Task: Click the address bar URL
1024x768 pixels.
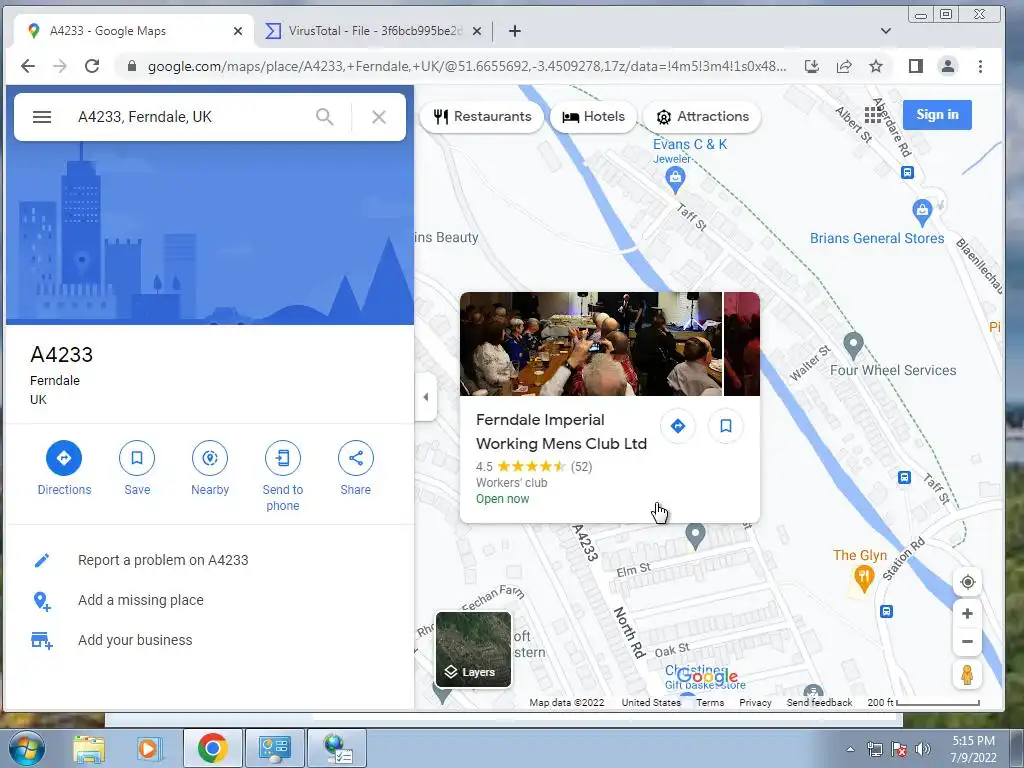Action: pos(466,67)
